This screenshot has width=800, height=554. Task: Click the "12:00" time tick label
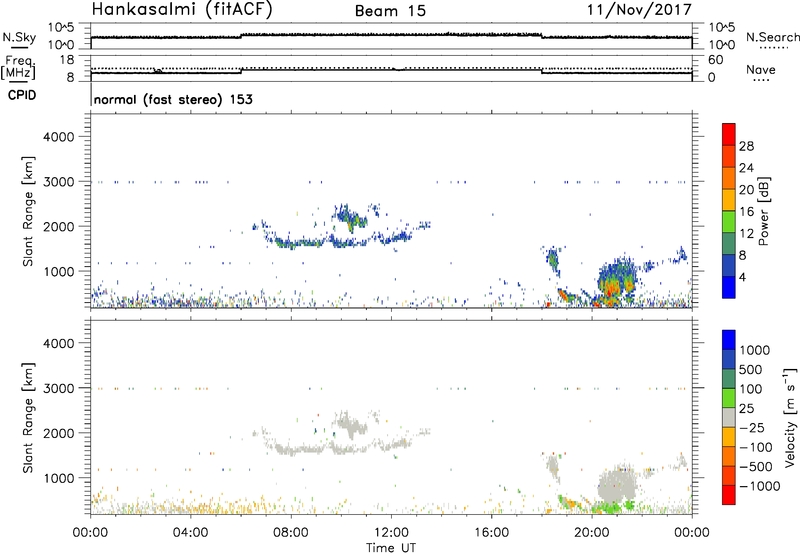pos(391,533)
